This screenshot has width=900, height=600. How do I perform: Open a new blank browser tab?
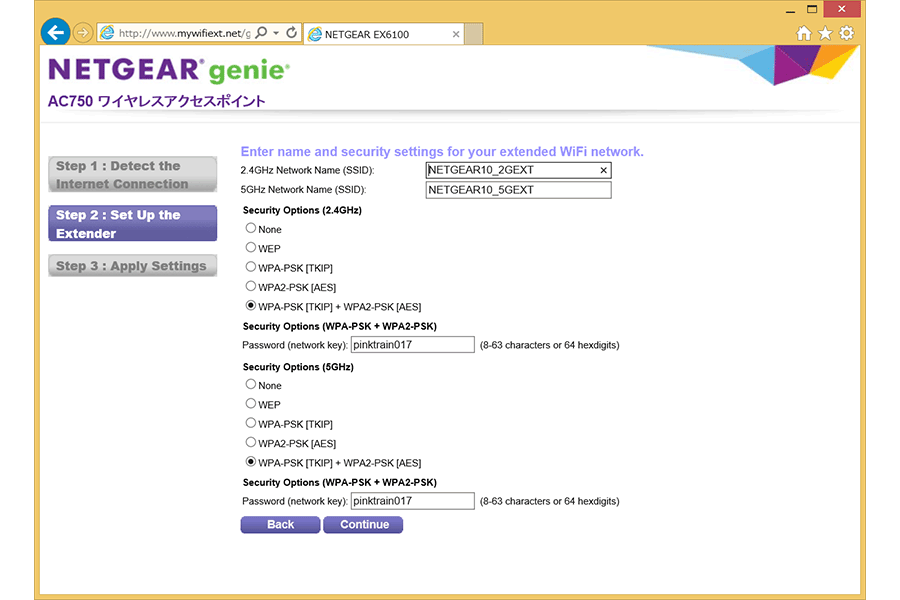474,34
